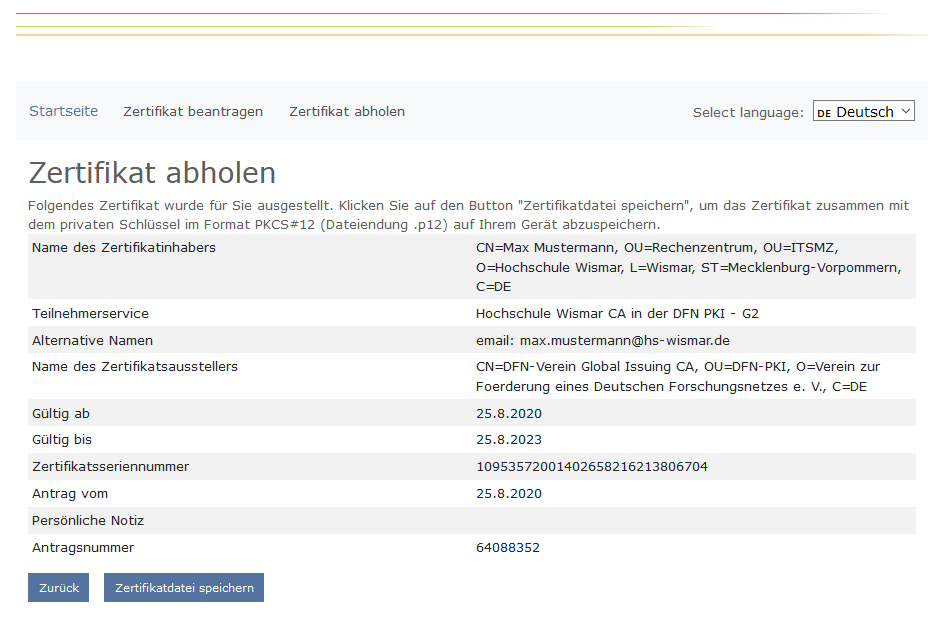This screenshot has width=950, height=625.
Task: Click the Select language label
Action: tap(748, 112)
